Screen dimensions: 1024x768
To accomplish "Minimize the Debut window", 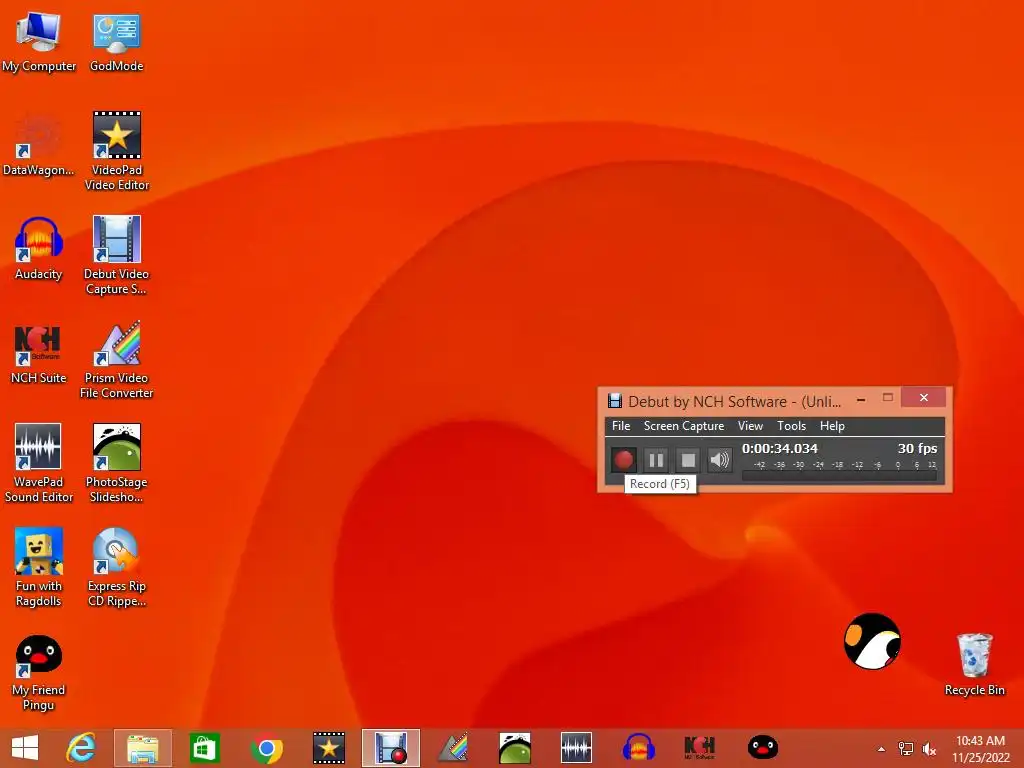I will (x=861, y=399).
